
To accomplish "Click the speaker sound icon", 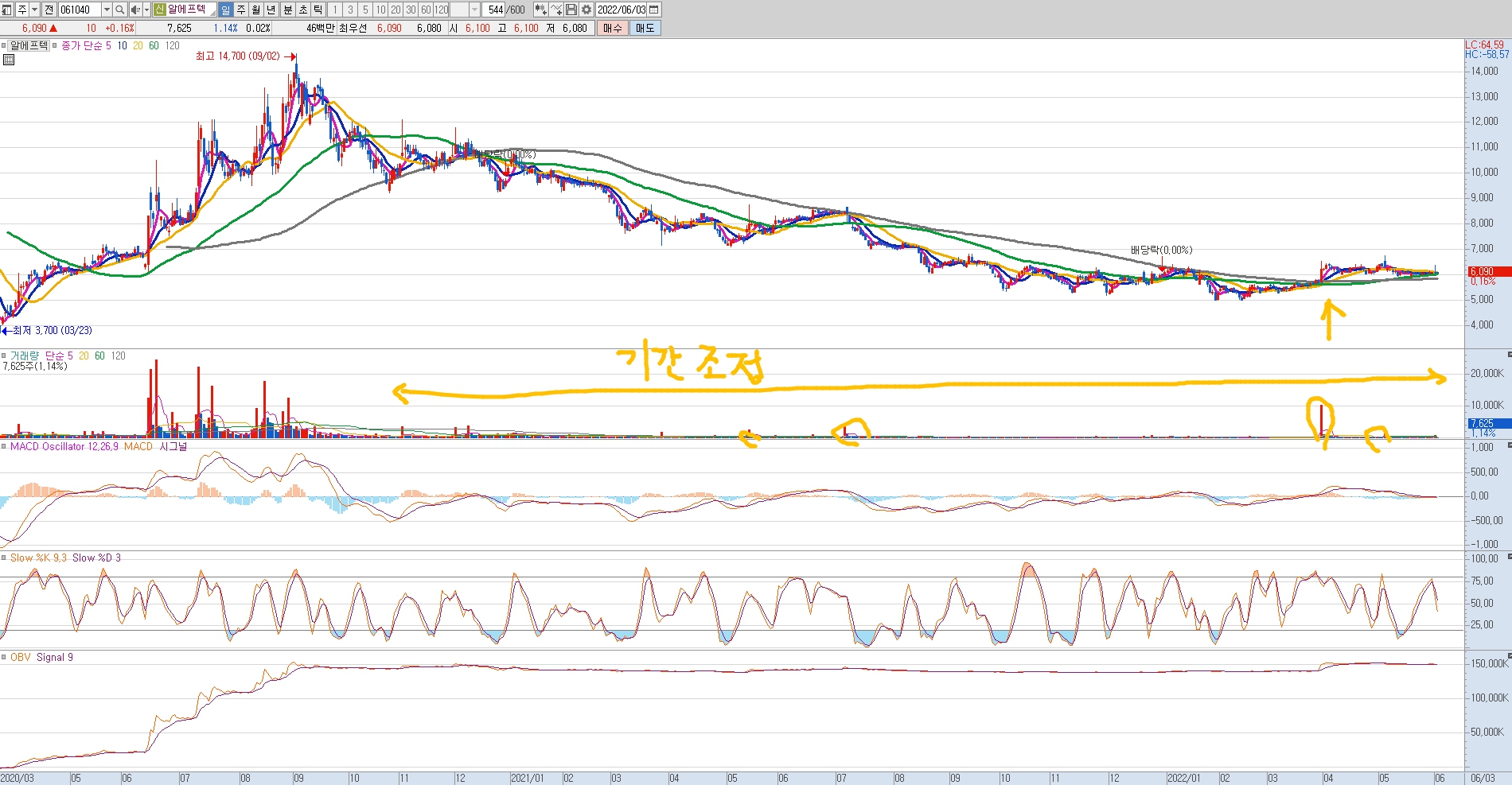I will click(x=135, y=10).
